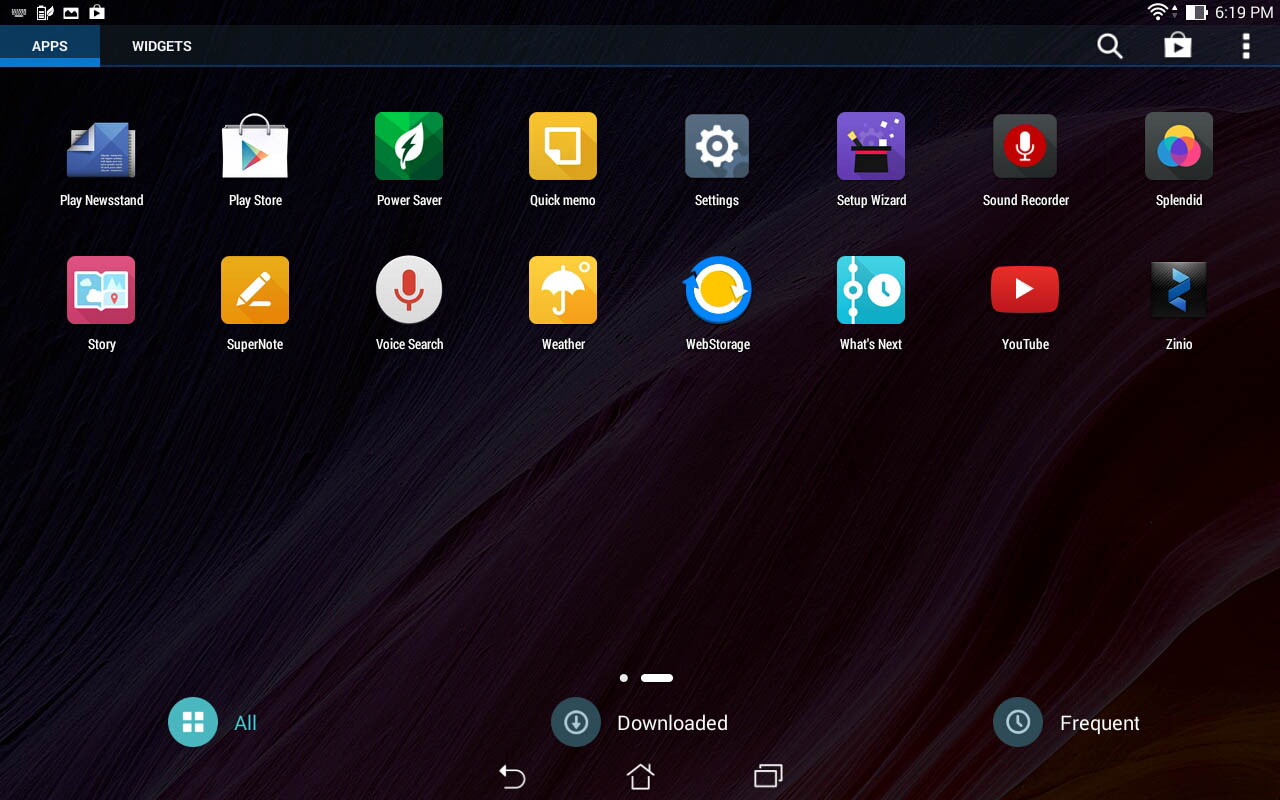The image size is (1280, 800).
Task: Launch the SuperNote app
Action: (x=255, y=304)
